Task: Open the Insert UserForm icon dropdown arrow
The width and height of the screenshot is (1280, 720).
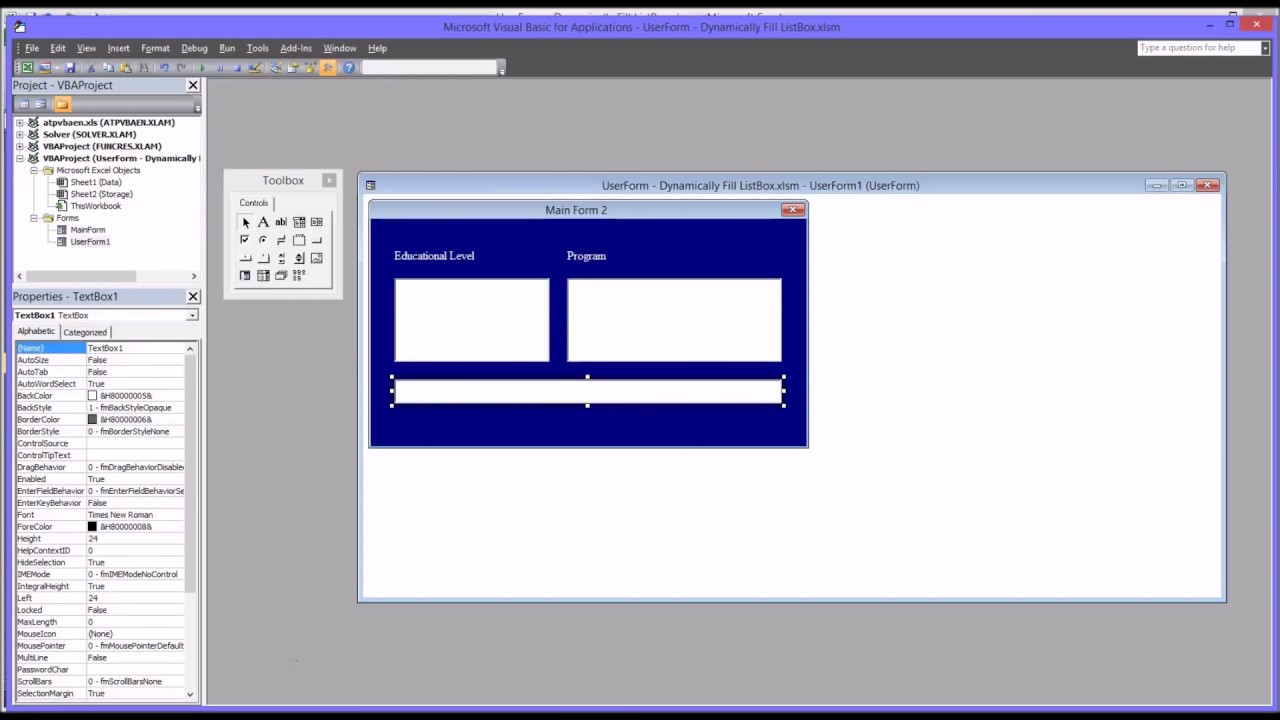Action: point(56,68)
